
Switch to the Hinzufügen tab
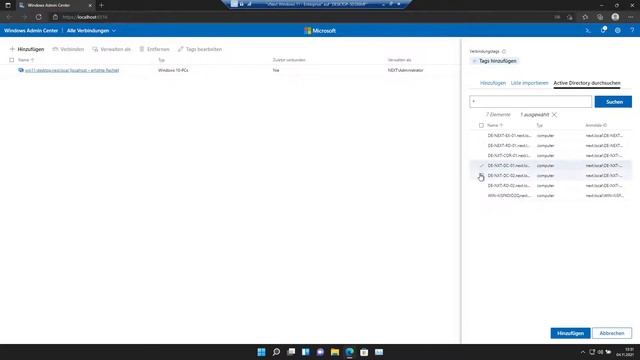point(493,83)
